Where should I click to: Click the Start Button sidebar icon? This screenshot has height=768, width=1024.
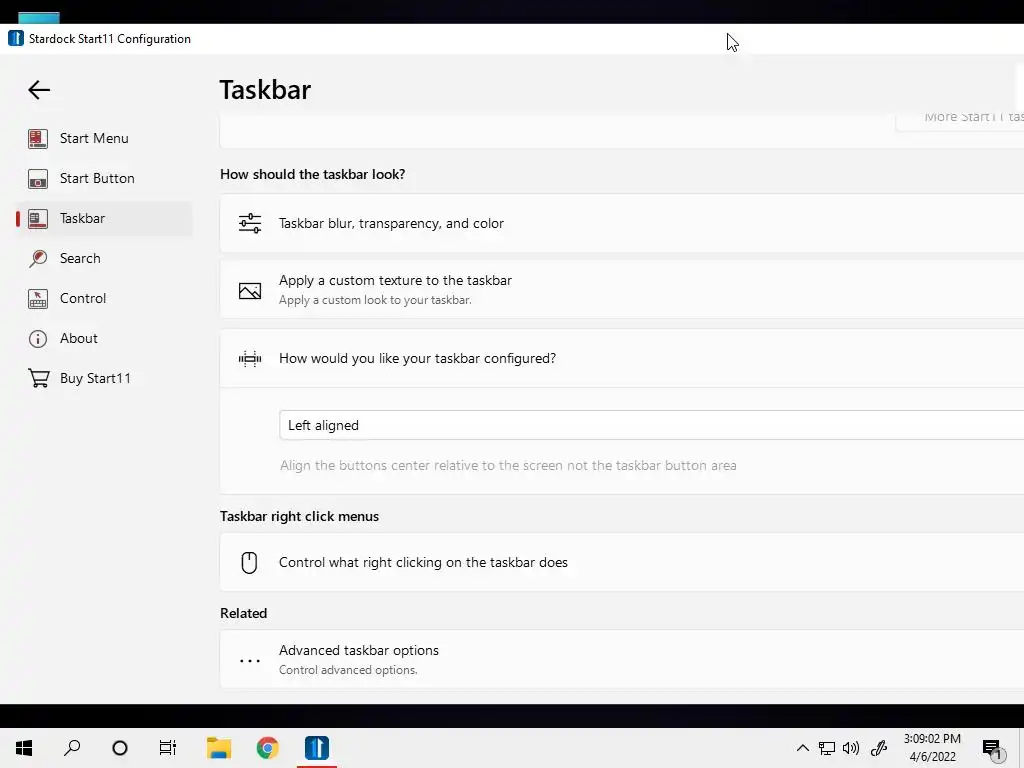click(38, 178)
